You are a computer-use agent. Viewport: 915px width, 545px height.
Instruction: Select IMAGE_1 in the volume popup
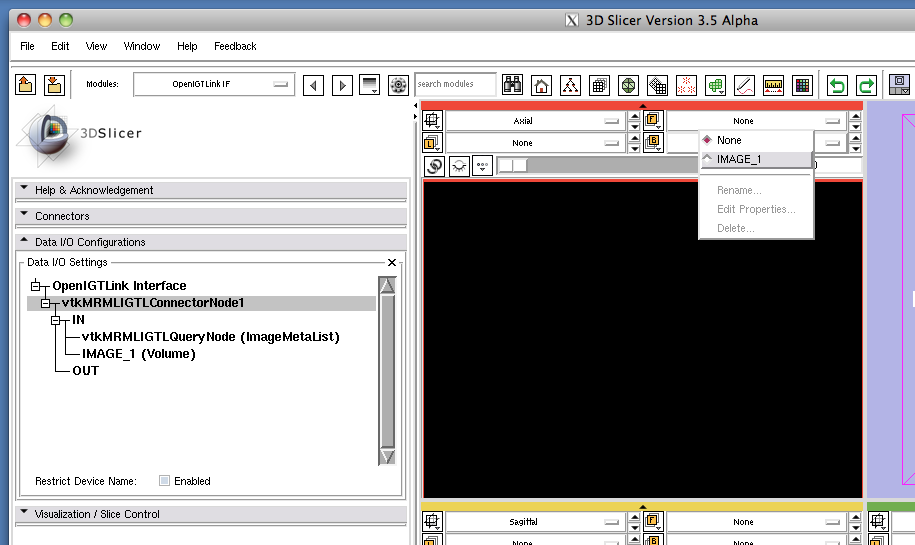point(738,159)
